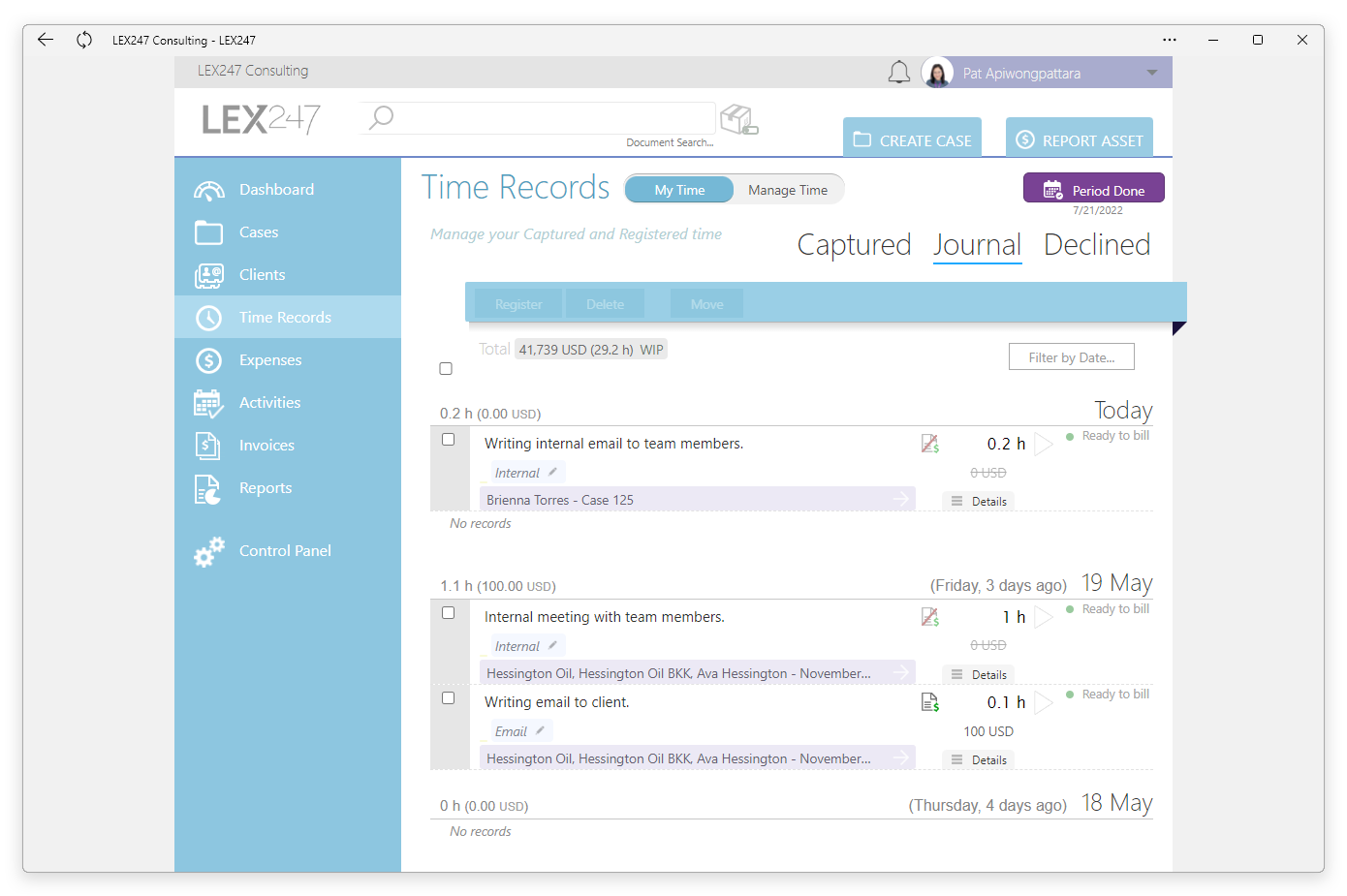Expand the user account dropdown arrow
This screenshot has width=1347, height=896.
point(1151,73)
